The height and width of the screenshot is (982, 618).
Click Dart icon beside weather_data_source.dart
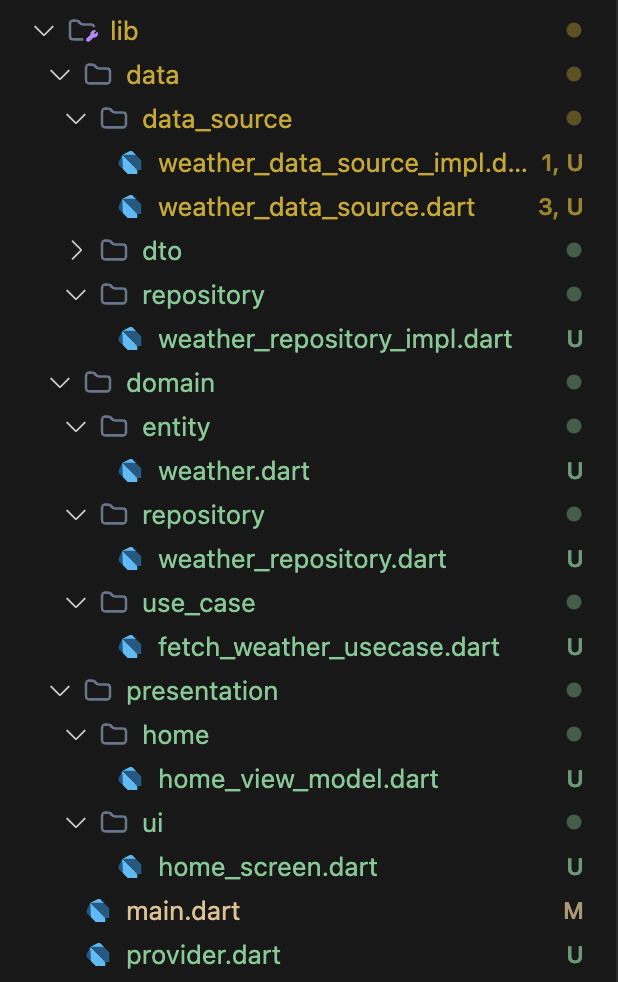coord(130,207)
